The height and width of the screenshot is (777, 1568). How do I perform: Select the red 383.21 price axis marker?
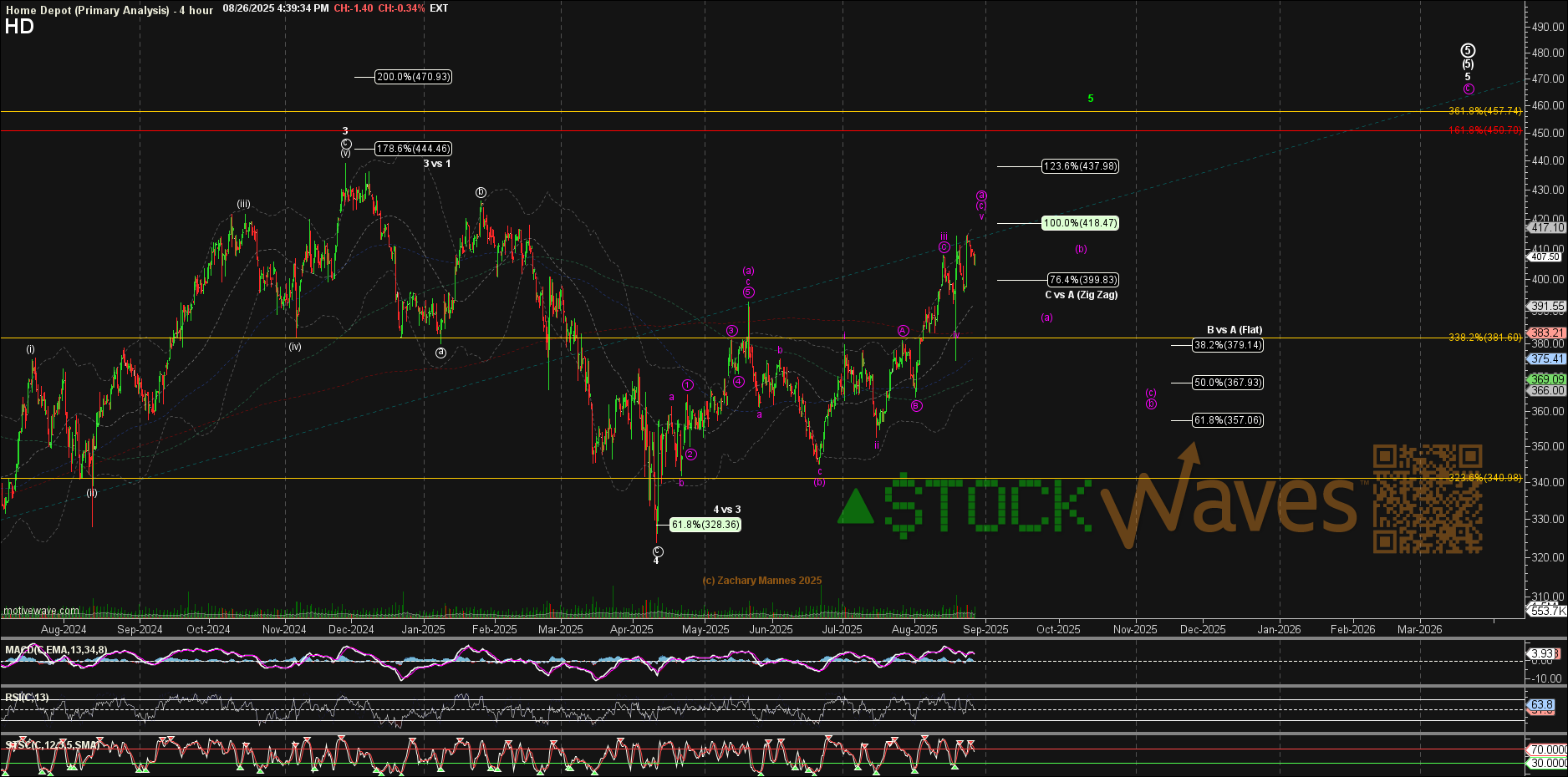tap(1547, 333)
